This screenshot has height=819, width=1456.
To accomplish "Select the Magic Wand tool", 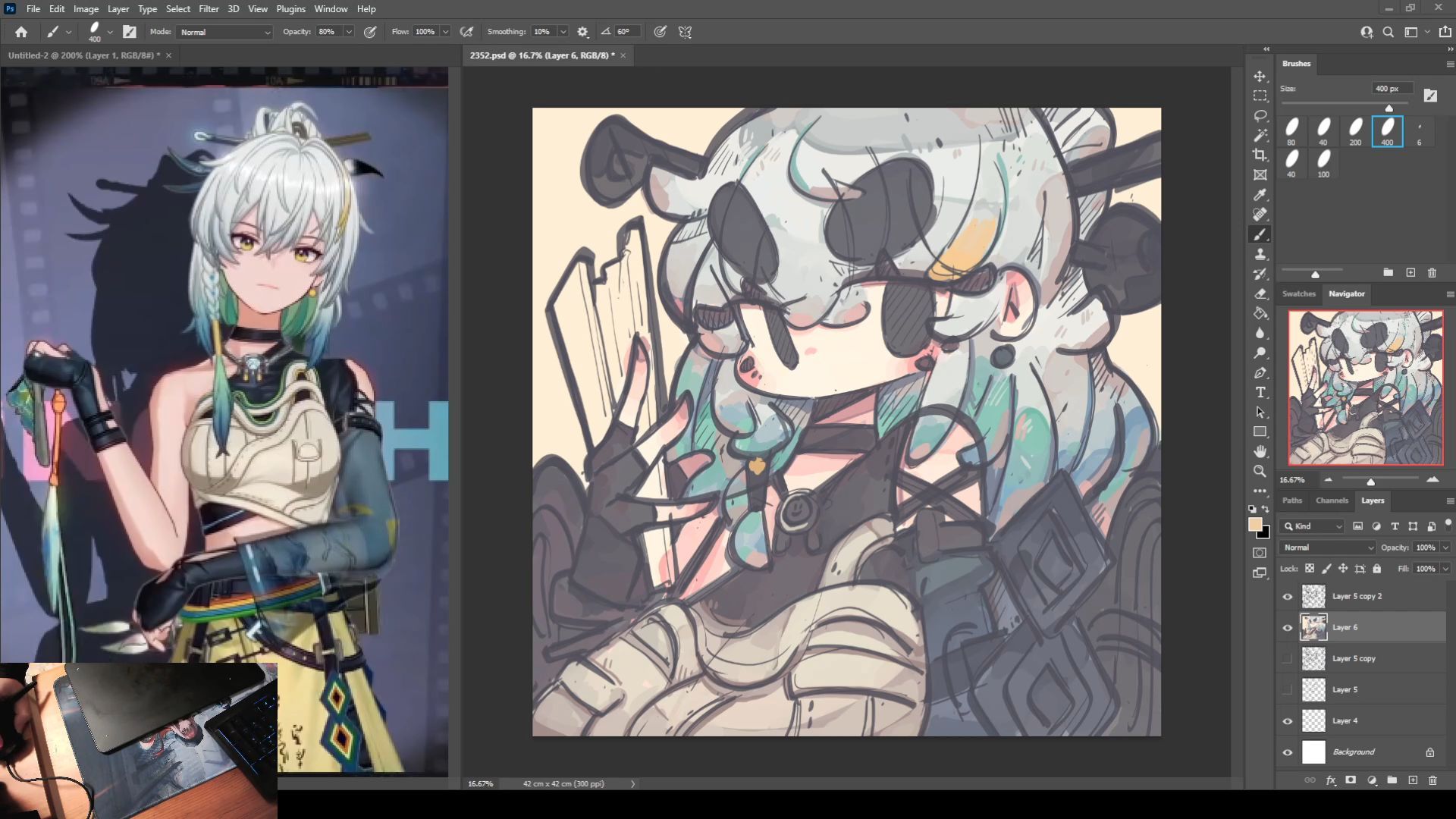I will tap(1260, 136).
